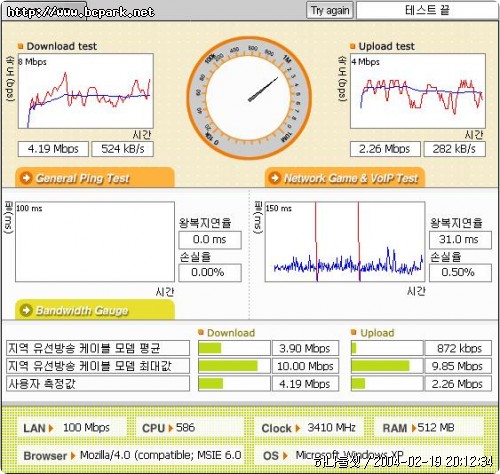Image resolution: width=500 pixels, height=474 pixels.
Task: Click the 872 kbps upload bar
Action: coord(387,348)
